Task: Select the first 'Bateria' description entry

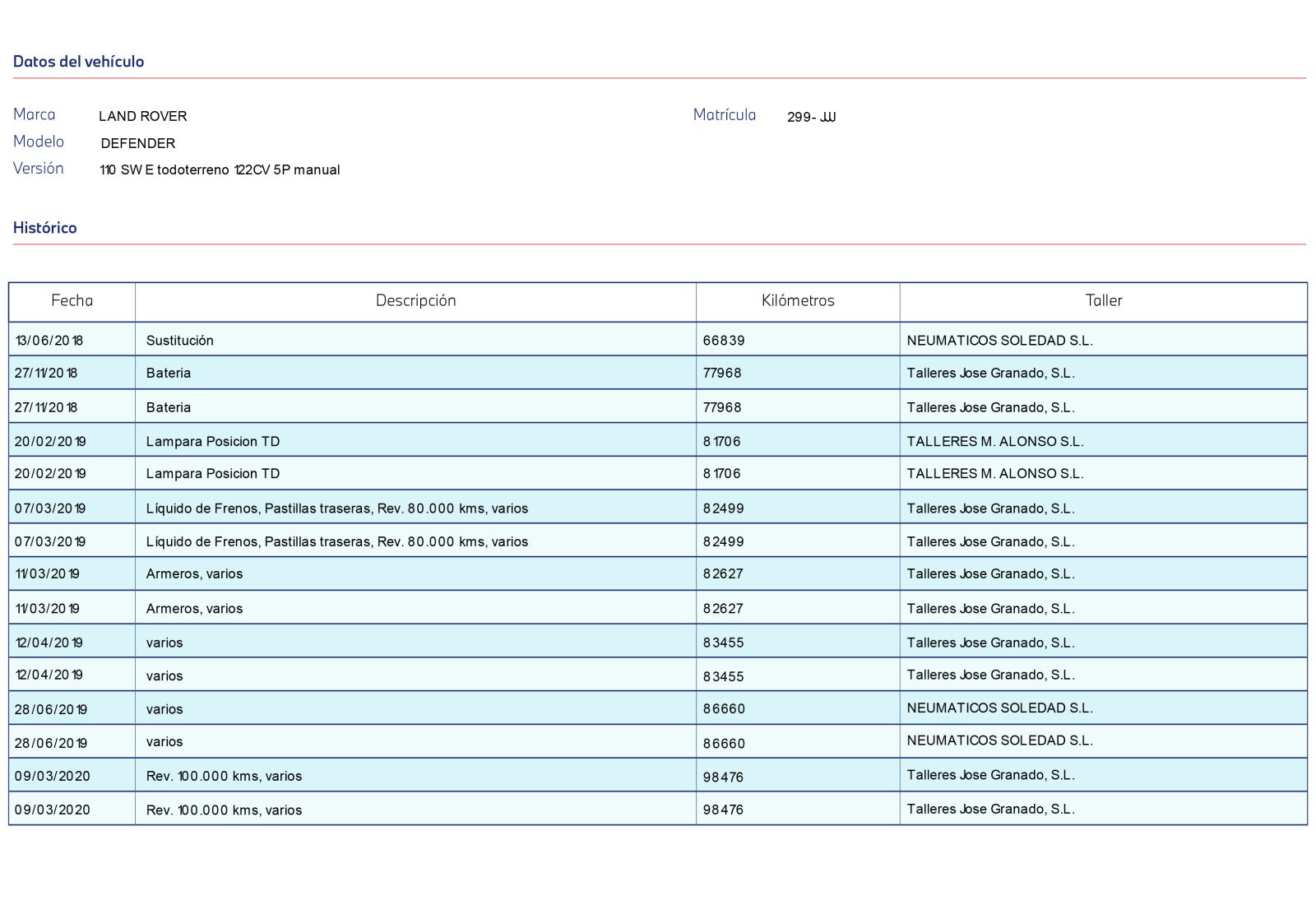Action: [x=168, y=374]
